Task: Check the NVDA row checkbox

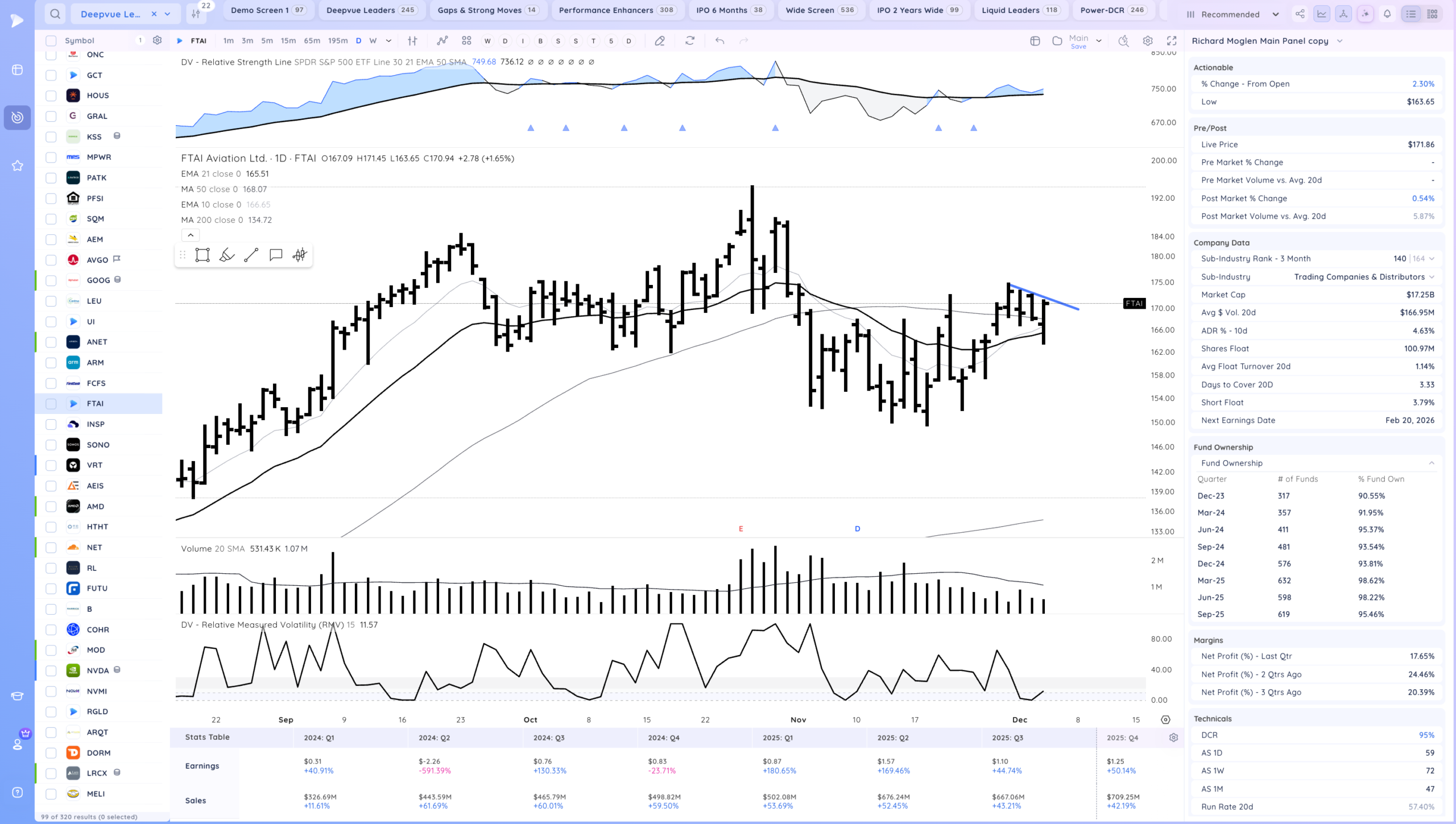Action: [51, 670]
